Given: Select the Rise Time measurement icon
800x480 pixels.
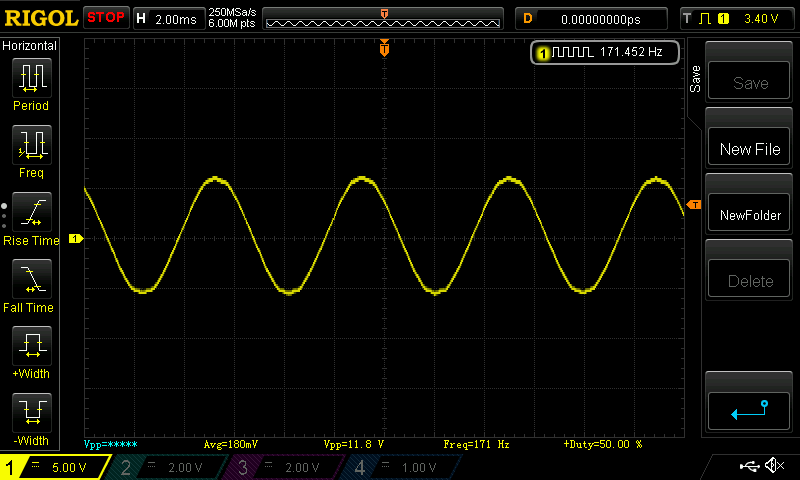Looking at the screenshot, I should (x=31, y=212).
